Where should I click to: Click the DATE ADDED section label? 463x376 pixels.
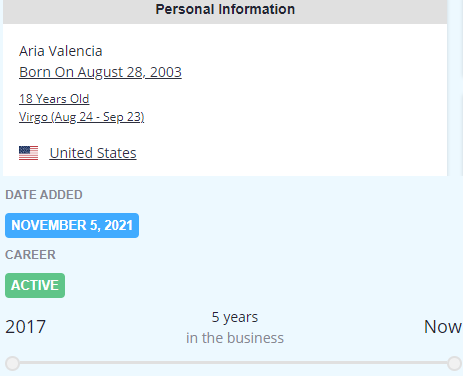click(44, 195)
